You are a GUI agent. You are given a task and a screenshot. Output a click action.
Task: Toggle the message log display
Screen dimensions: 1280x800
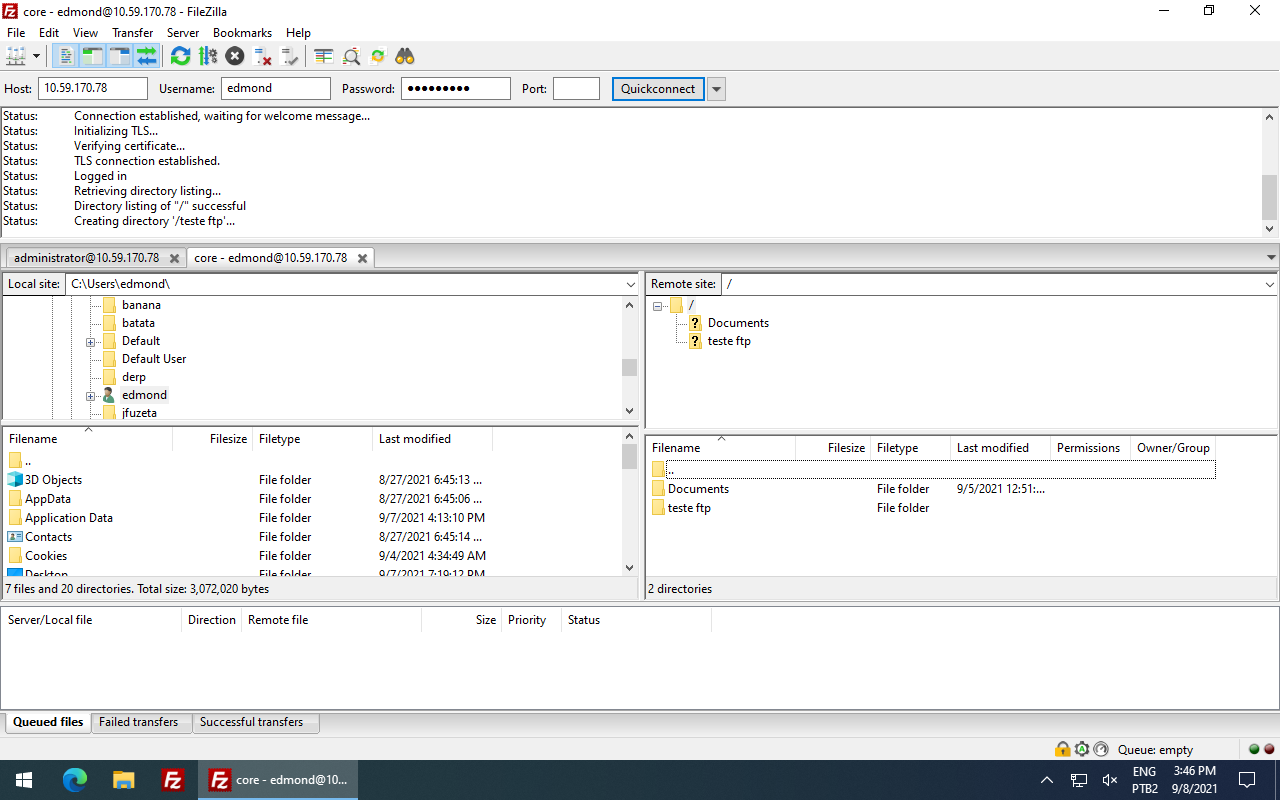[x=64, y=56]
